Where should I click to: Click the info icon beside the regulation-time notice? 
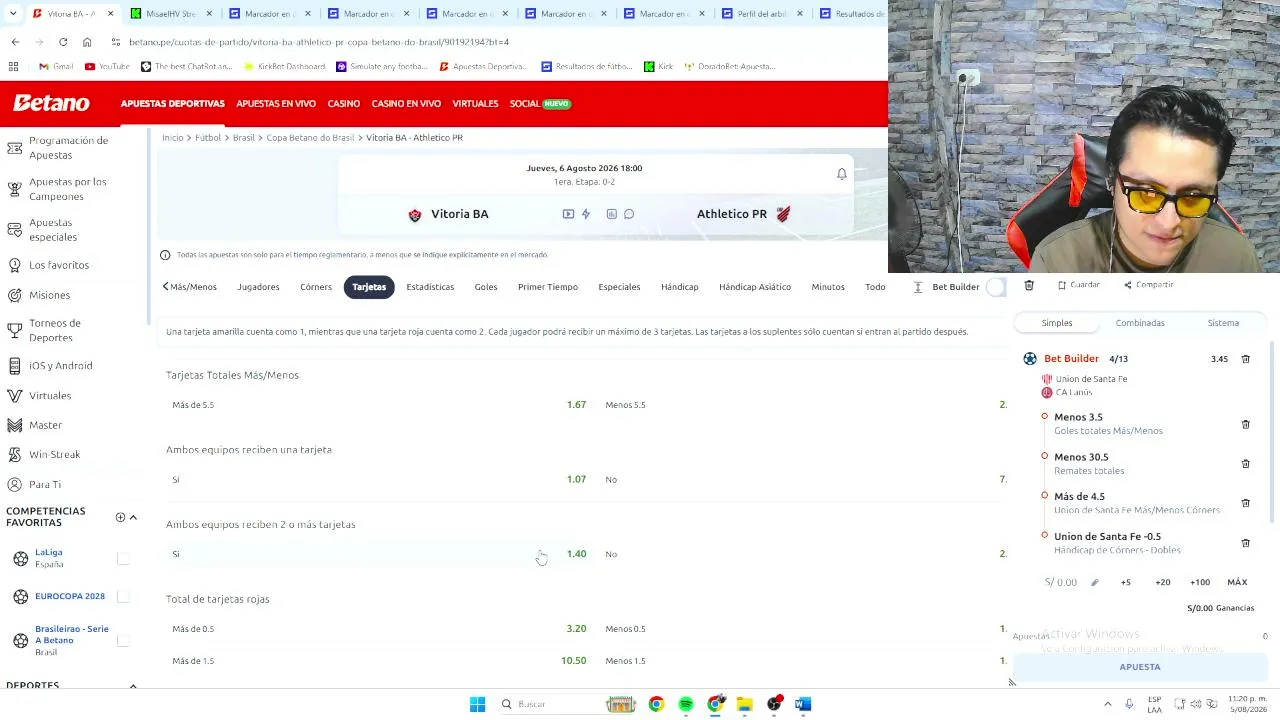coord(165,255)
